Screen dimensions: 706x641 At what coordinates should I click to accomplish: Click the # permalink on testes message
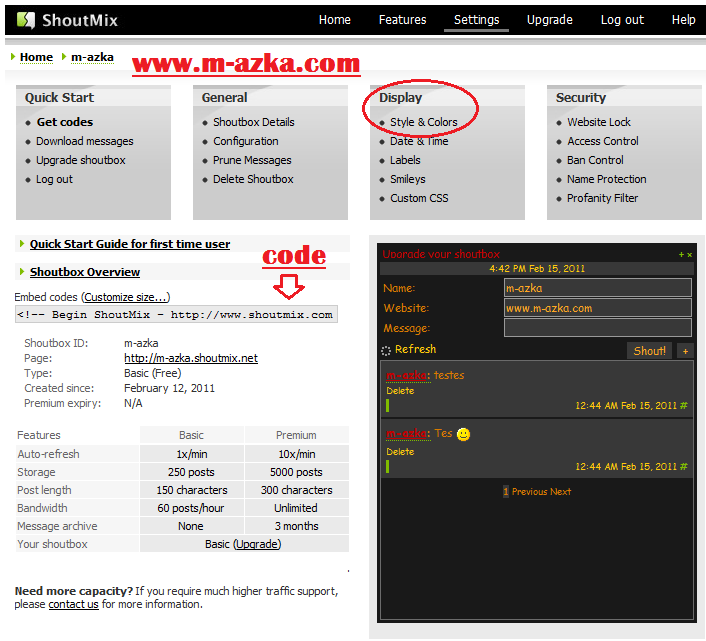point(683,405)
